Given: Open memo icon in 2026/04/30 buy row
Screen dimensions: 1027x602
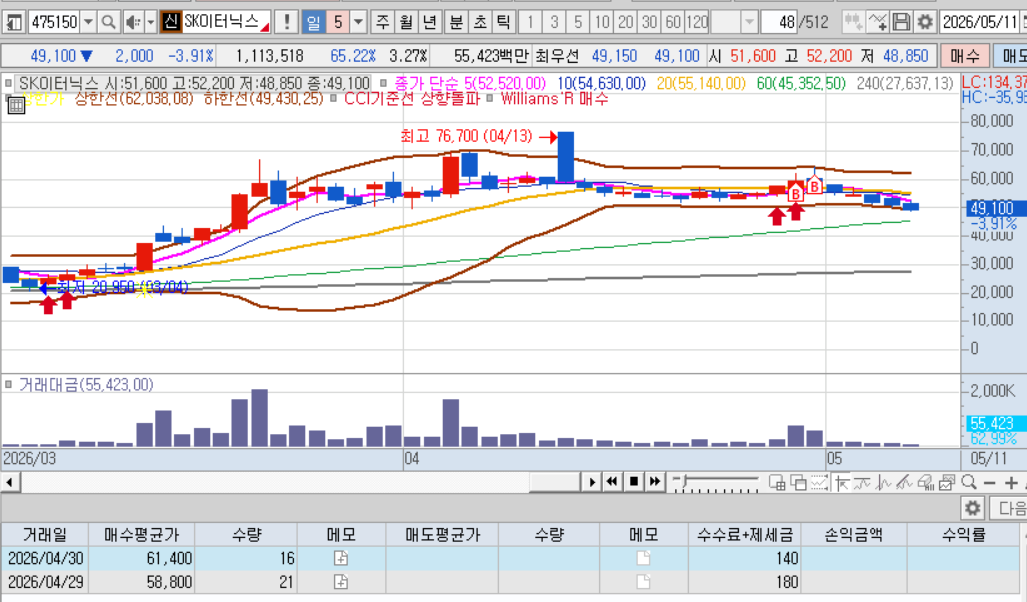Looking at the screenshot, I should [x=341, y=558].
